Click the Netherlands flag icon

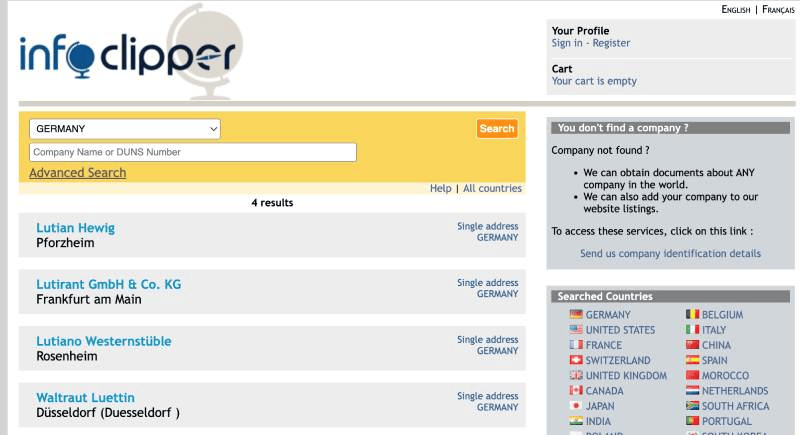coord(692,391)
